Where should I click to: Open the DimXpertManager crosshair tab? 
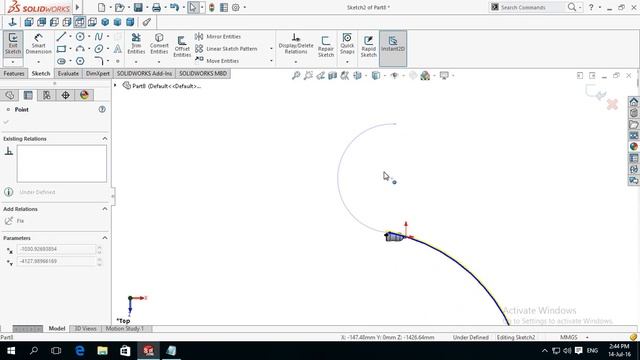coord(65,96)
